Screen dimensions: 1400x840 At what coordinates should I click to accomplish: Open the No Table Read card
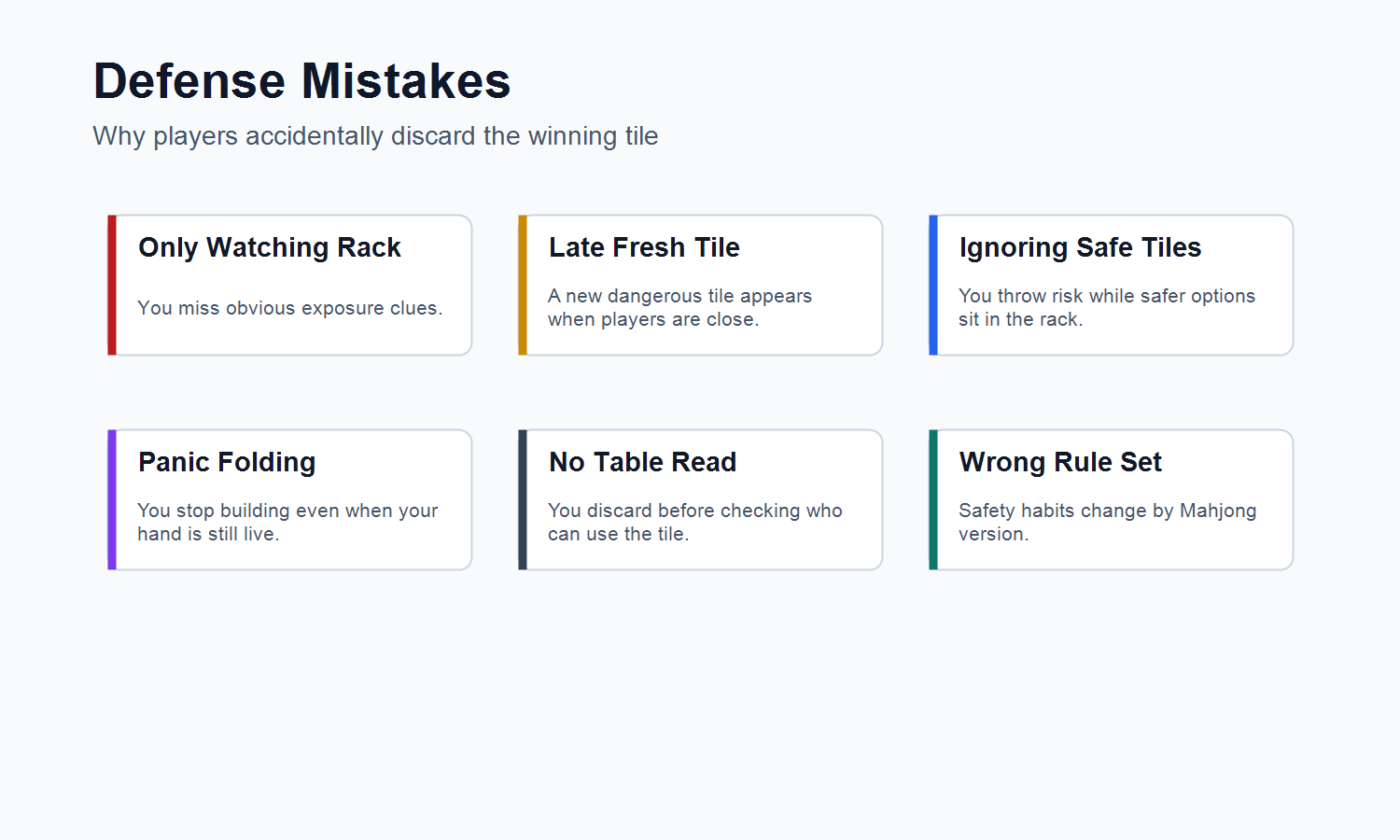pyautogui.click(x=701, y=499)
